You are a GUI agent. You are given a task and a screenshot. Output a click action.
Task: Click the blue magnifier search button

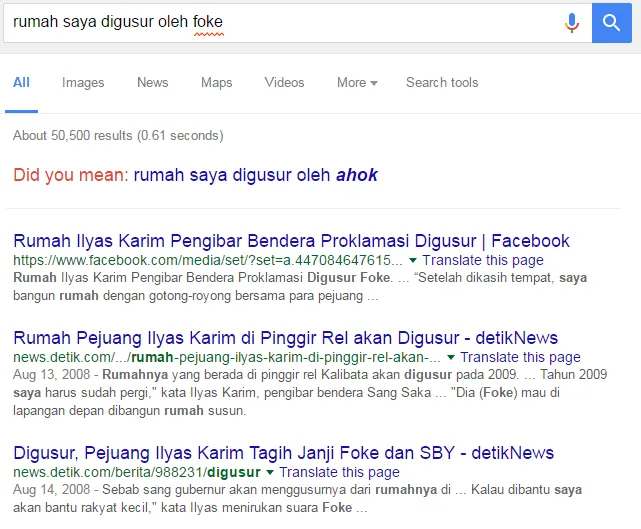click(612, 22)
